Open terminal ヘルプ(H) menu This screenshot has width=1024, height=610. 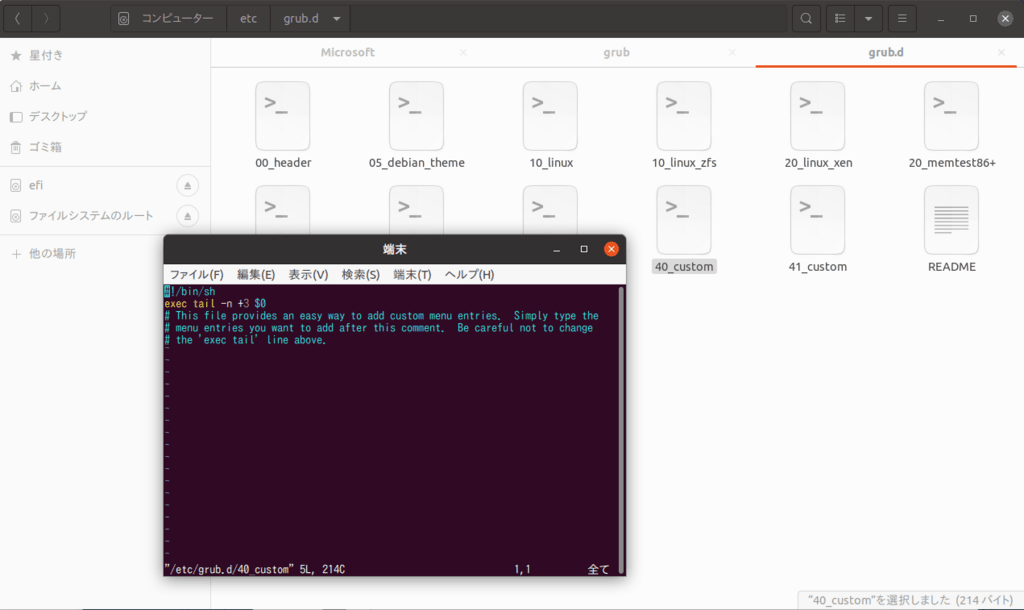[470, 274]
